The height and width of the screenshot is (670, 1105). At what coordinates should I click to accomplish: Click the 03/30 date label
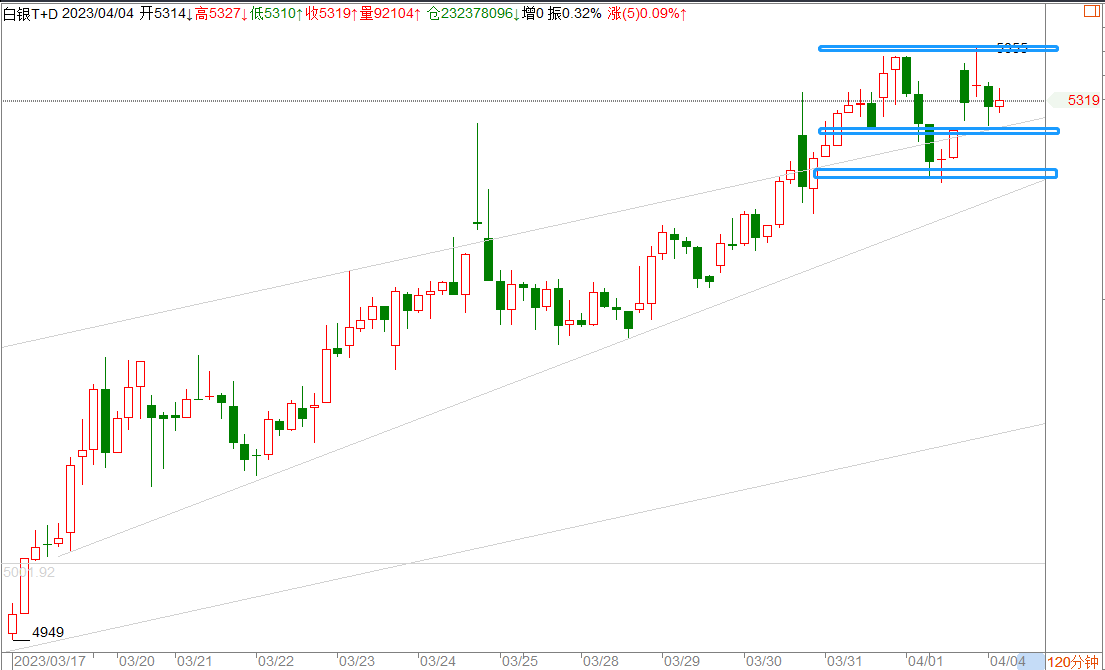pos(764,662)
